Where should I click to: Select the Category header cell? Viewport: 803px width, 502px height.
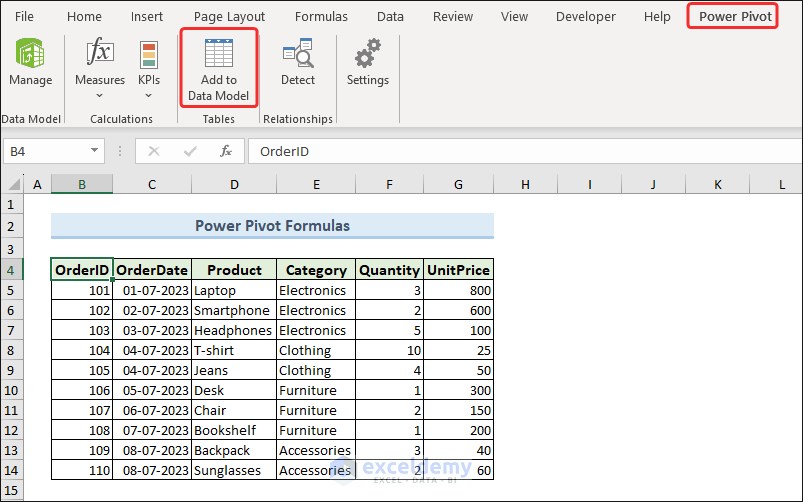tap(316, 269)
